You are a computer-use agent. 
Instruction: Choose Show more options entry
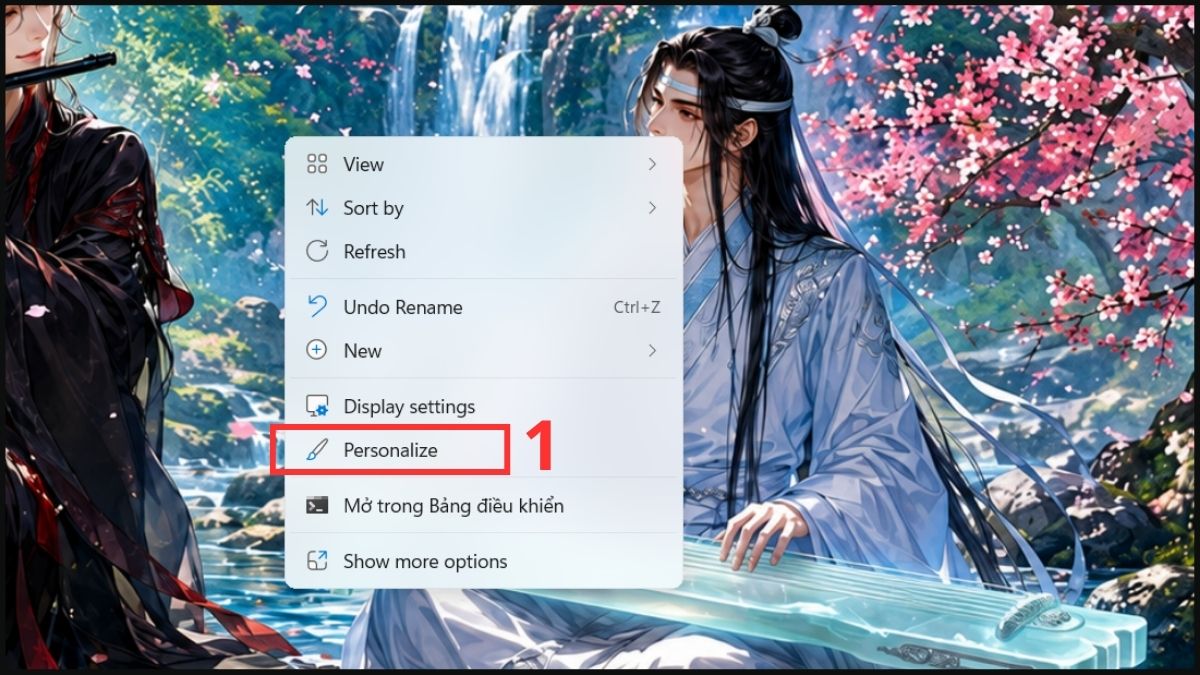click(483, 561)
